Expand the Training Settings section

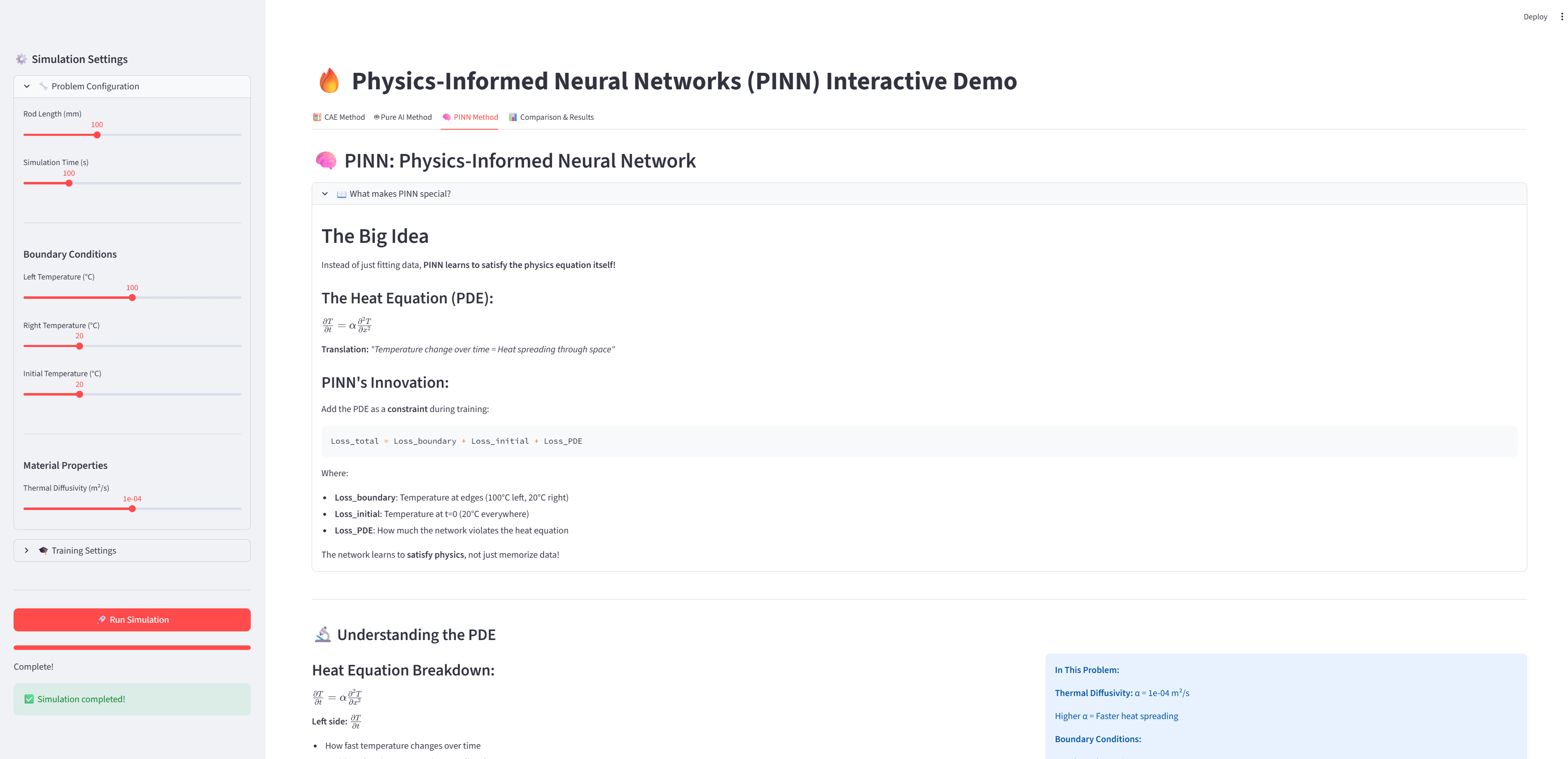pyautogui.click(x=27, y=550)
